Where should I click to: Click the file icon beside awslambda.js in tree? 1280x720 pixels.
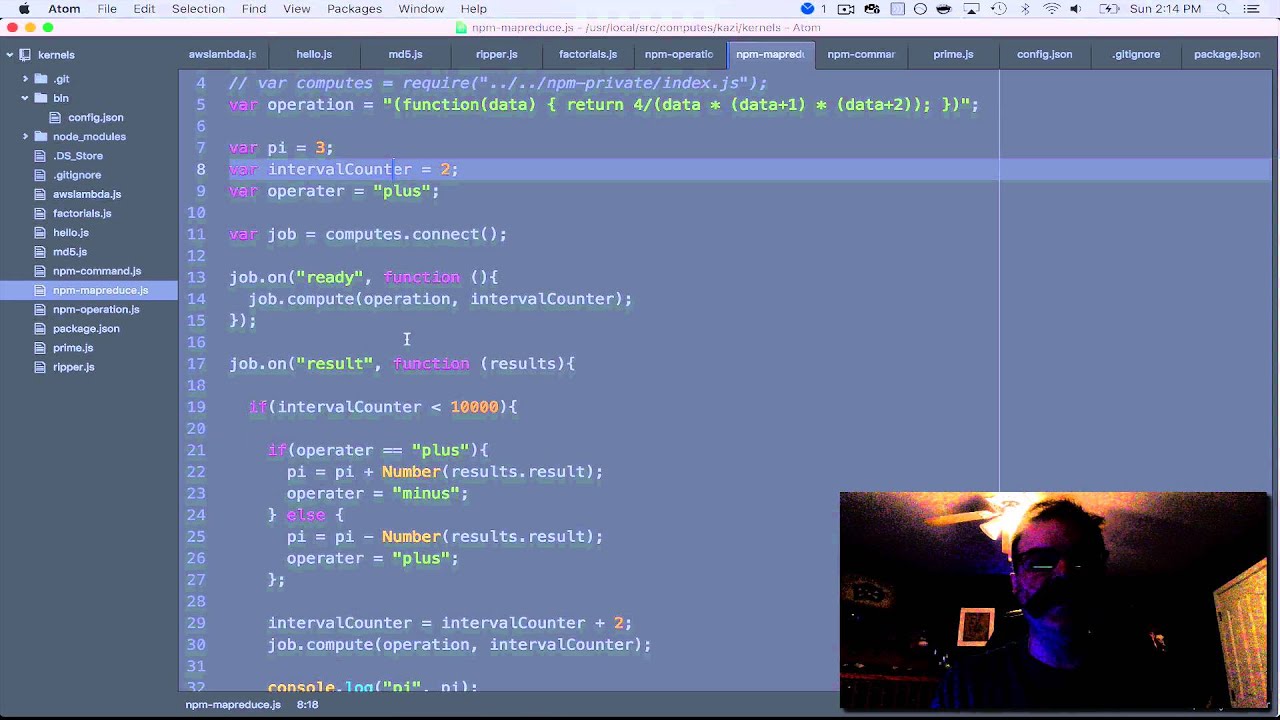[41, 194]
